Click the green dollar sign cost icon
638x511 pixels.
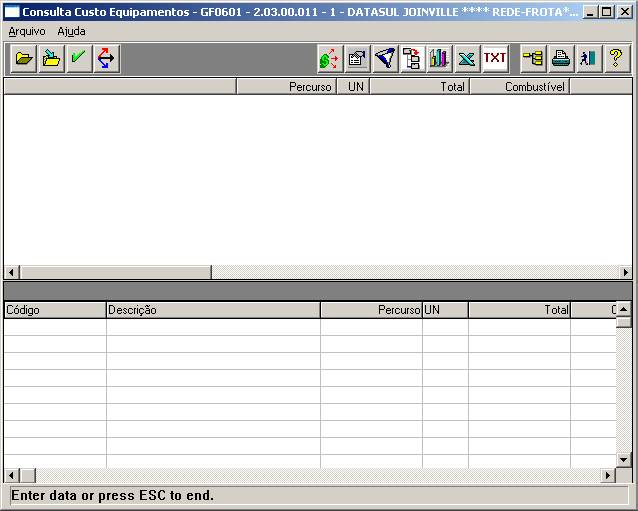pyautogui.click(x=330, y=59)
